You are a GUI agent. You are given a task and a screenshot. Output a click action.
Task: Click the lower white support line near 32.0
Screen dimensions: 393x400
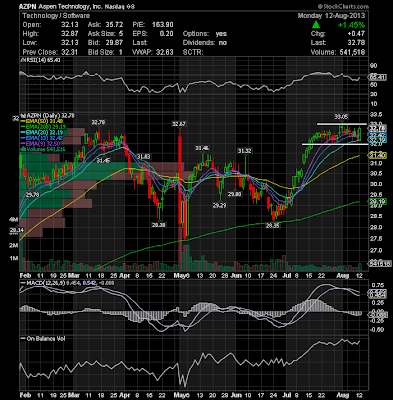pos(335,144)
